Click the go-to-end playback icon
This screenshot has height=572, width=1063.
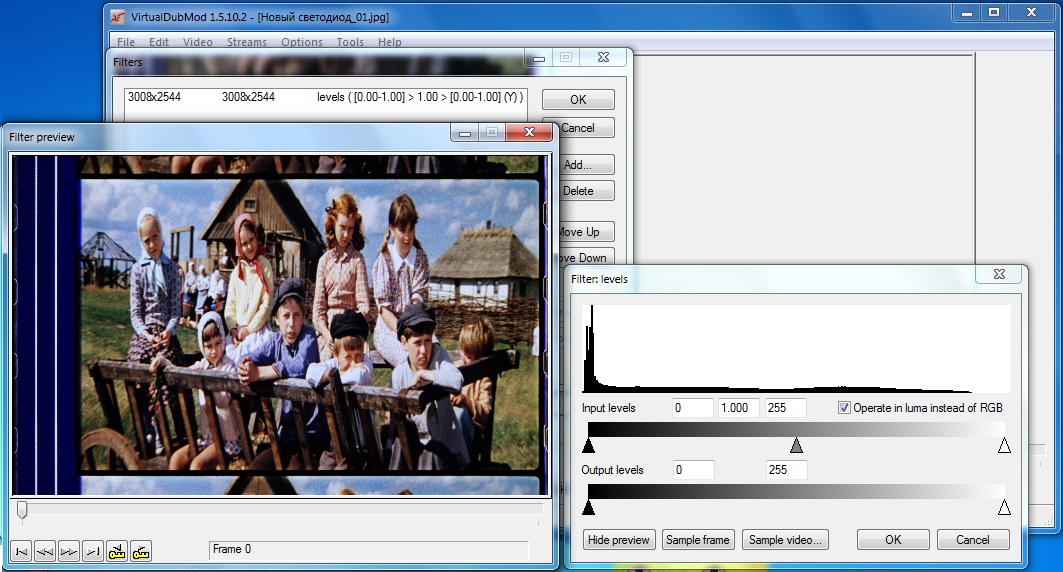pos(92,551)
